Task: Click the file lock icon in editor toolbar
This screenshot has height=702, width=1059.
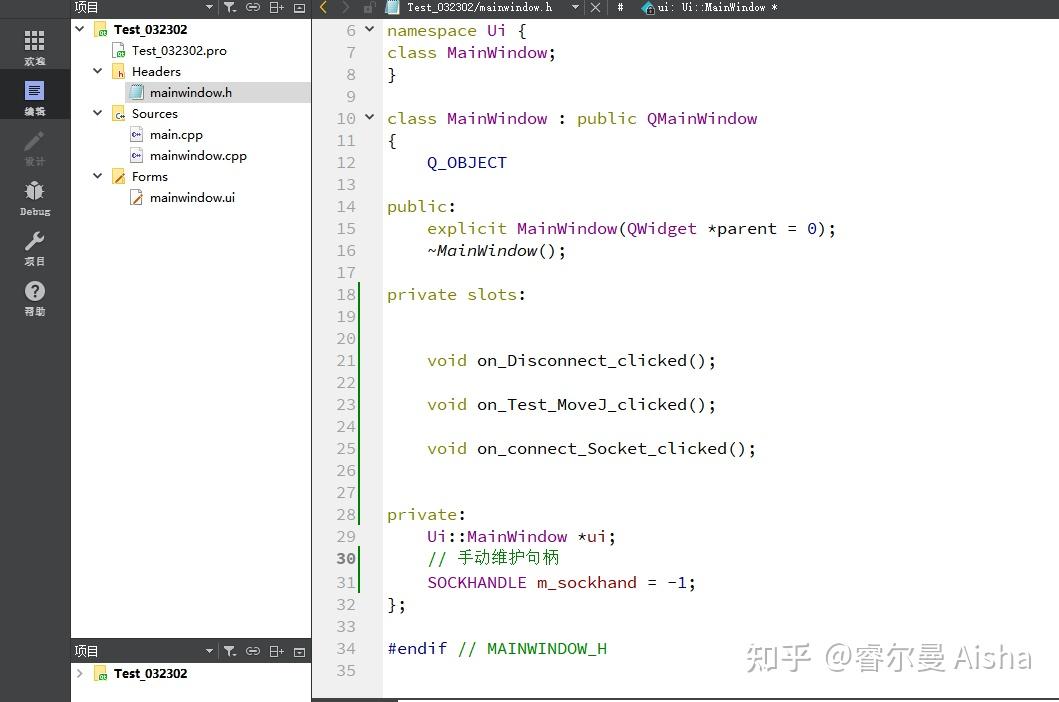Action: point(369,7)
